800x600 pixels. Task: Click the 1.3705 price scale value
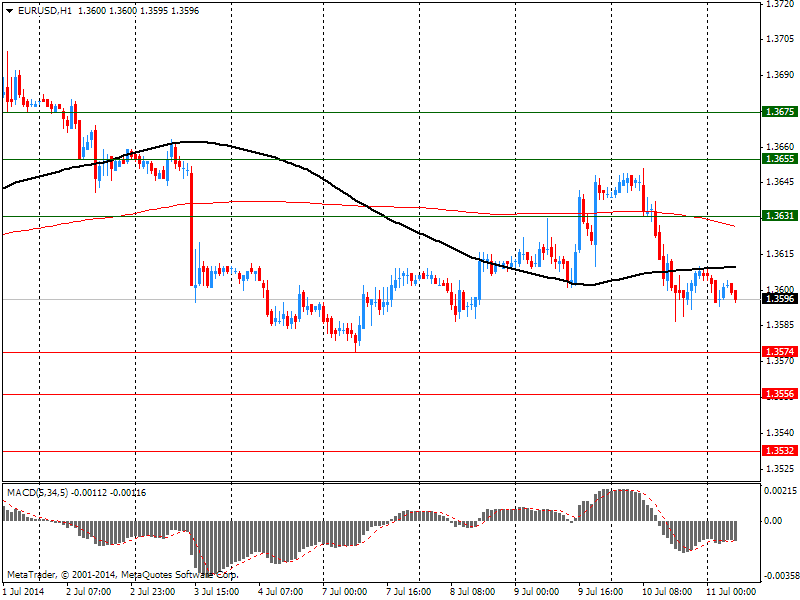pos(780,39)
